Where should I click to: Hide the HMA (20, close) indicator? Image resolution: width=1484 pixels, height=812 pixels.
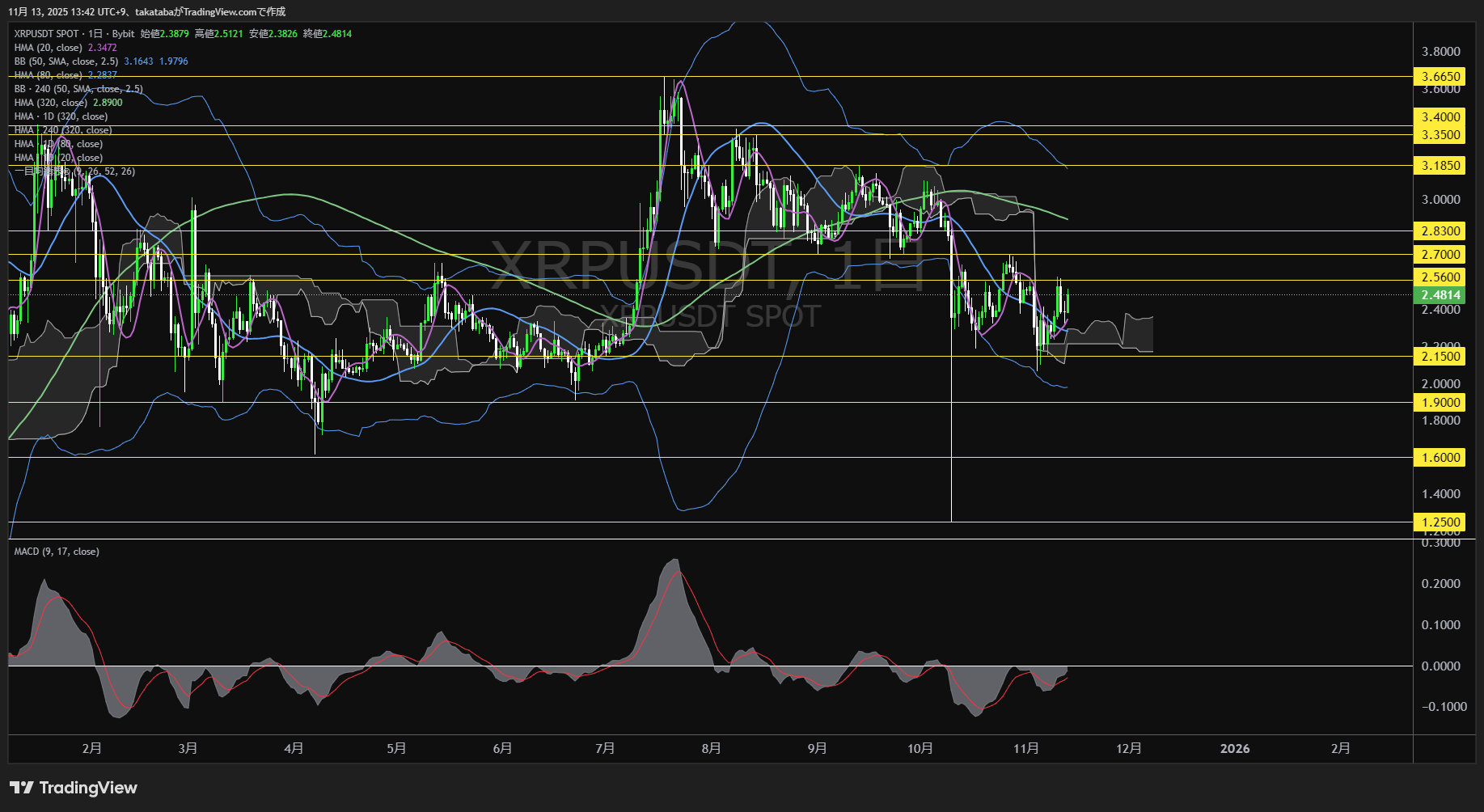49,48
